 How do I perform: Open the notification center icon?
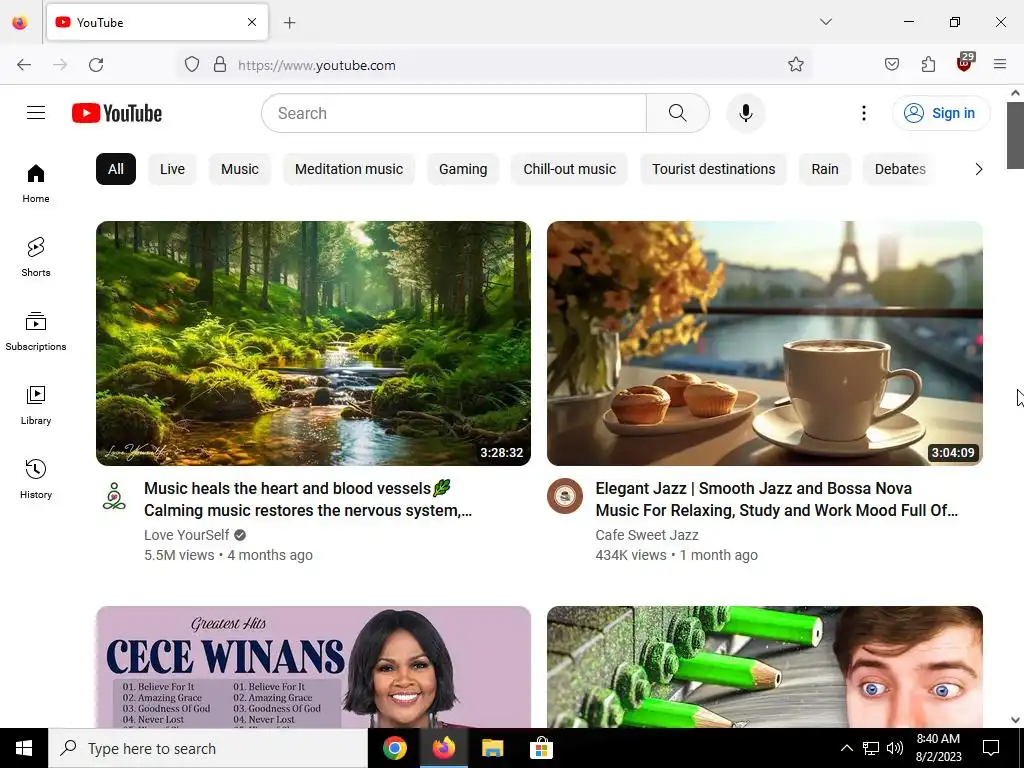pos(991,748)
